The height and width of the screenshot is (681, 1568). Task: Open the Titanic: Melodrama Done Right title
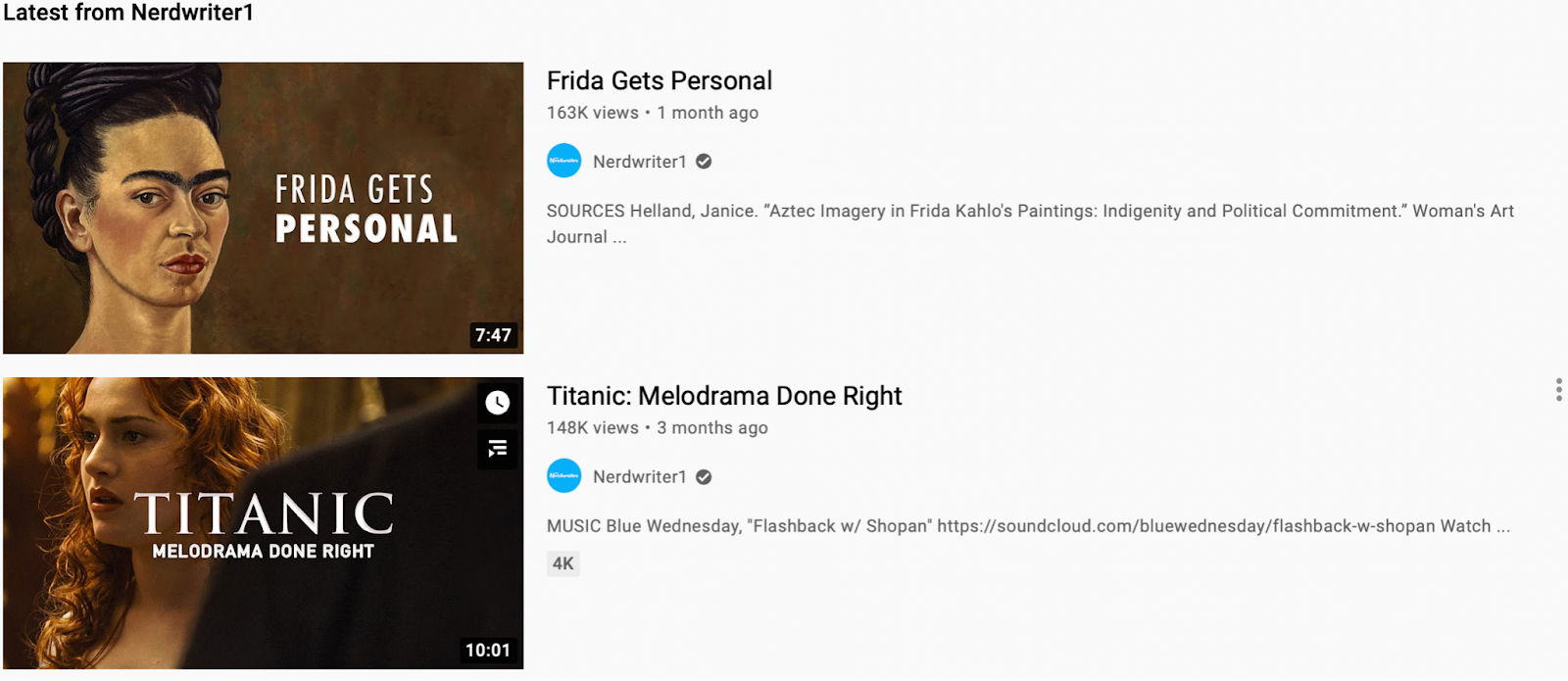pos(724,396)
